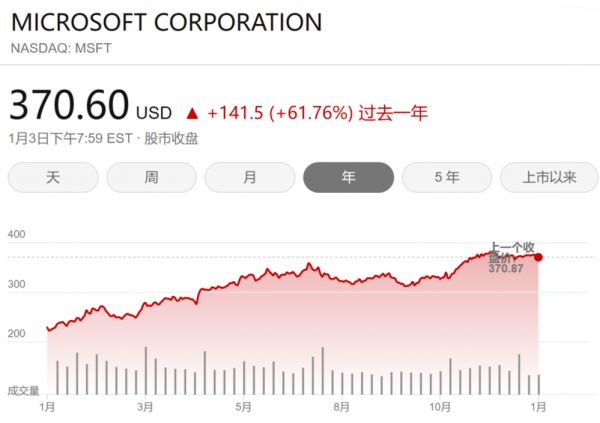The height and width of the screenshot is (423, 600).
Task: Choose the 月 (month) range tab
Action: click(x=250, y=178)
